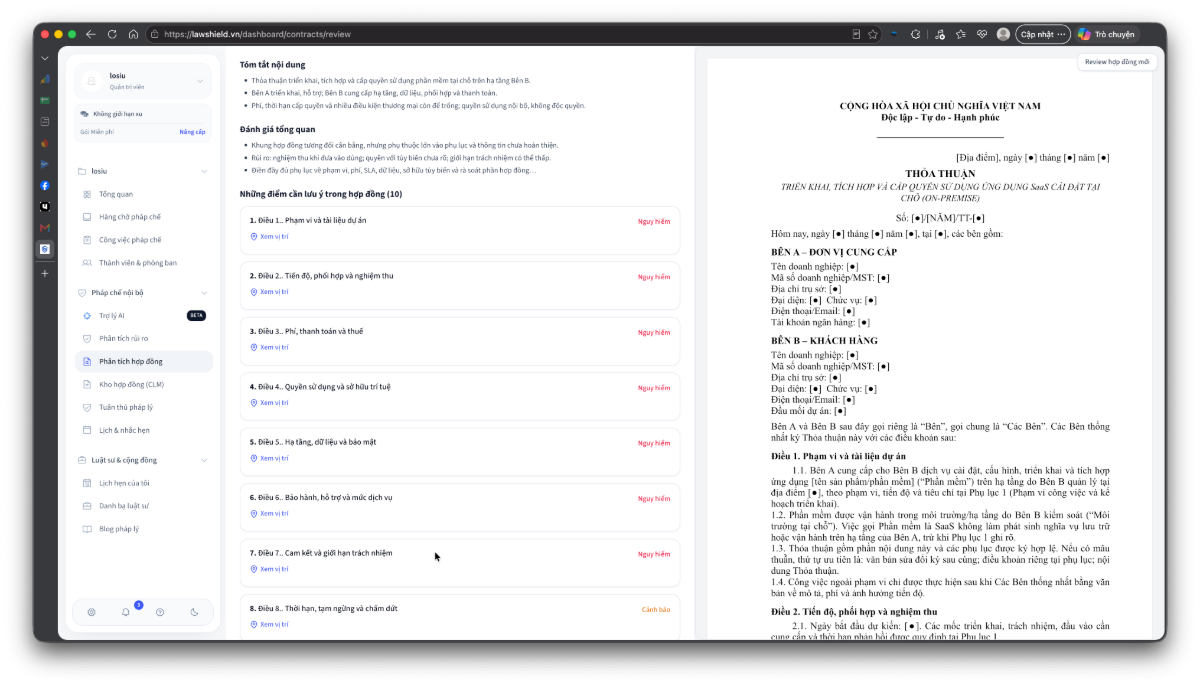1200x686 pixels.
Task: Collapse the losiu workspace section chevron
Action: coord(204,171)
